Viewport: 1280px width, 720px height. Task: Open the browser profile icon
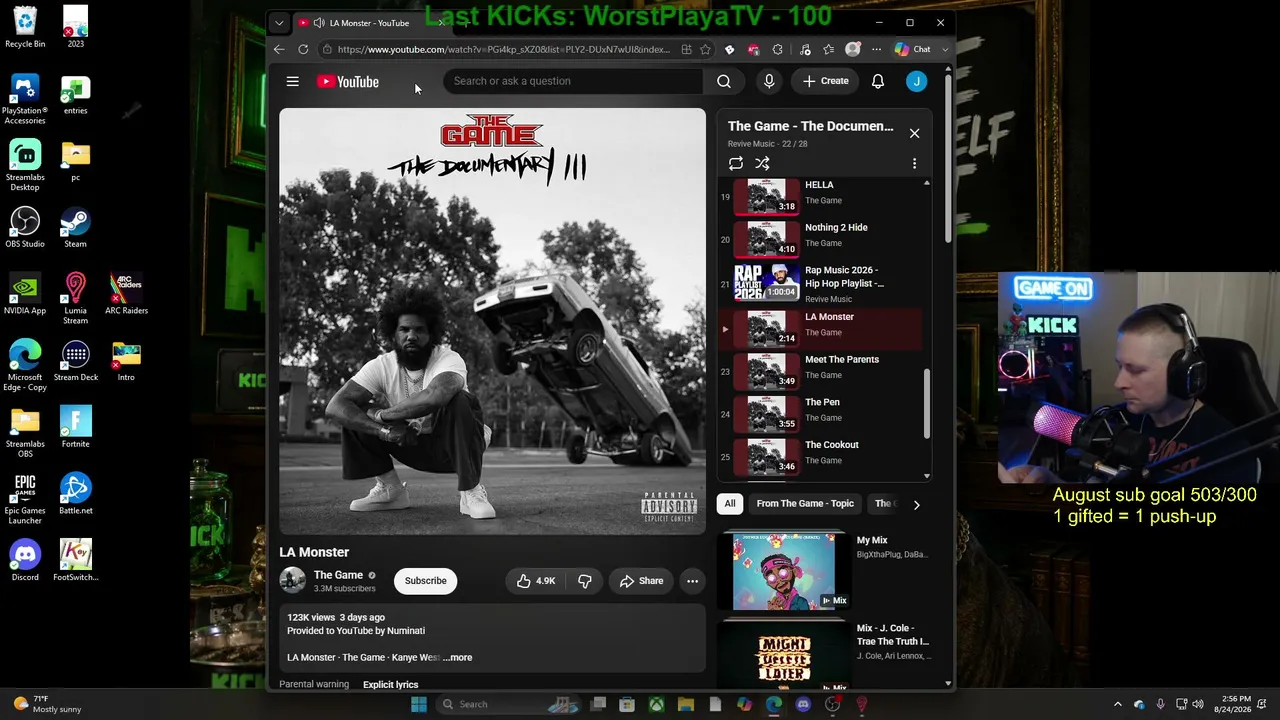852,49
